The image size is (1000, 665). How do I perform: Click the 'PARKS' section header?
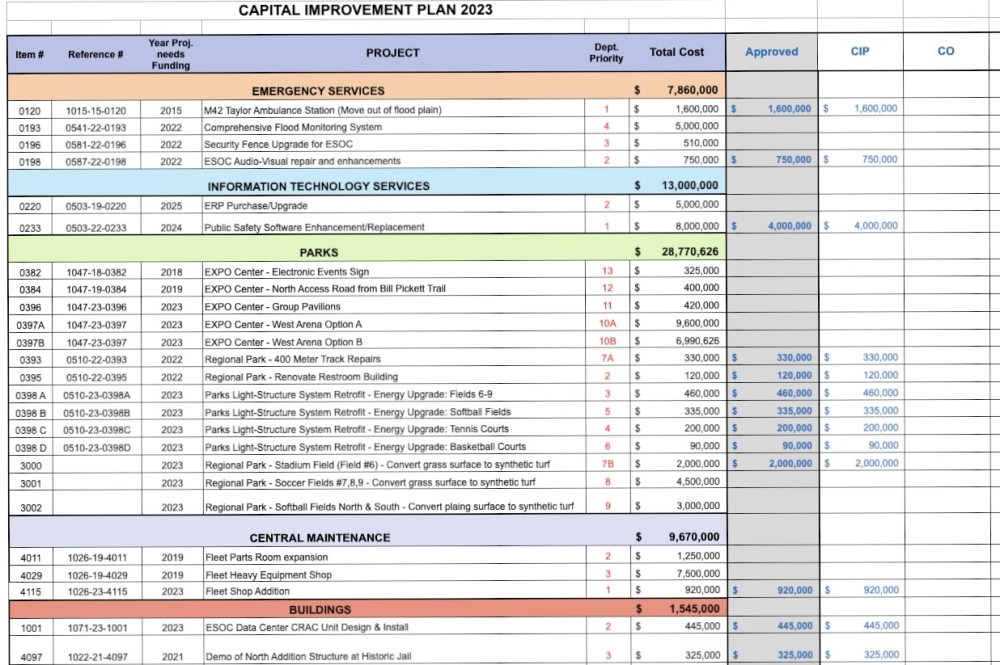[319, 252]
